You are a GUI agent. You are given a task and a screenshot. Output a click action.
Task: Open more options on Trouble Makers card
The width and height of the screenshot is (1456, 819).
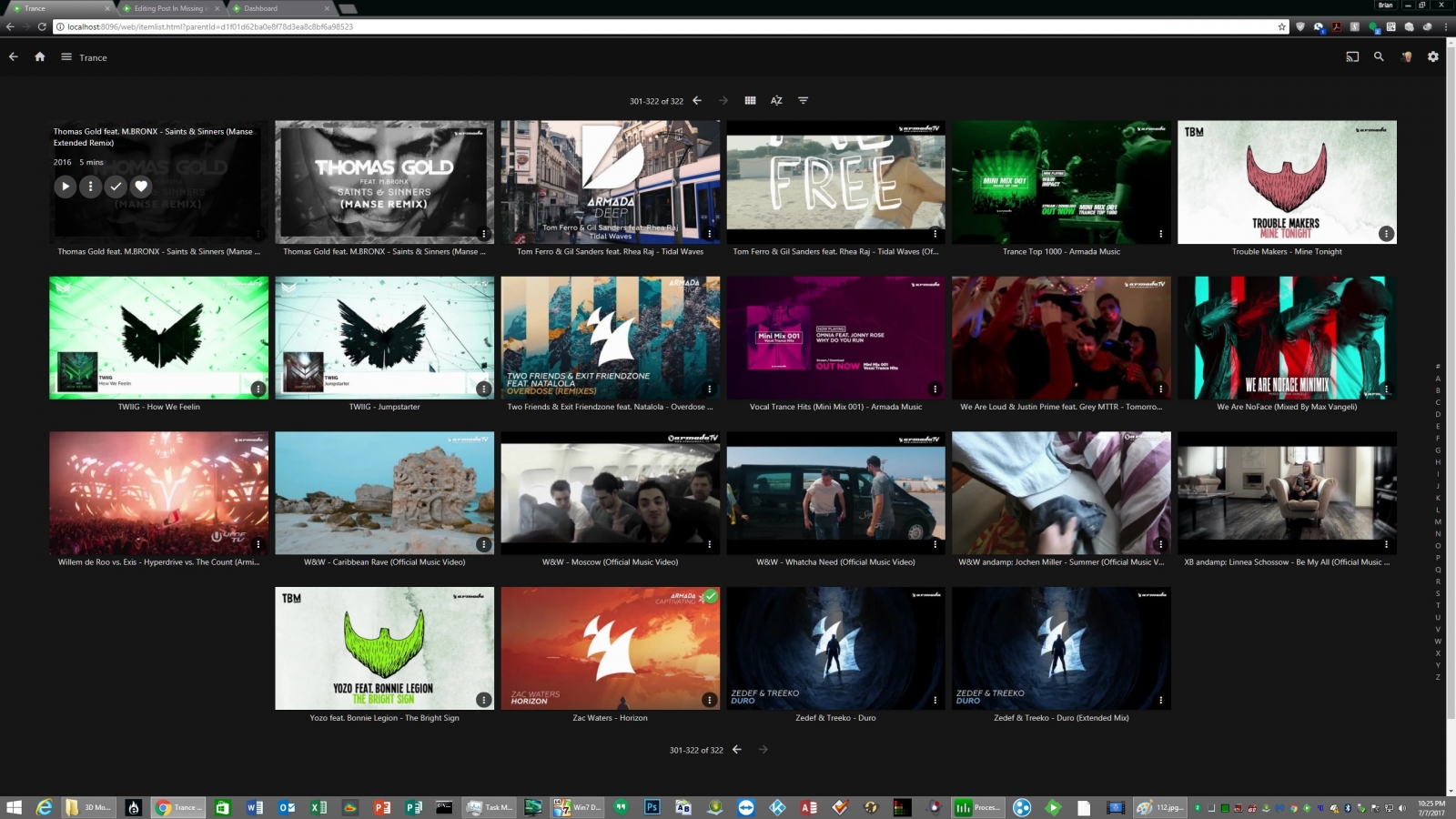coord(1386,234)
